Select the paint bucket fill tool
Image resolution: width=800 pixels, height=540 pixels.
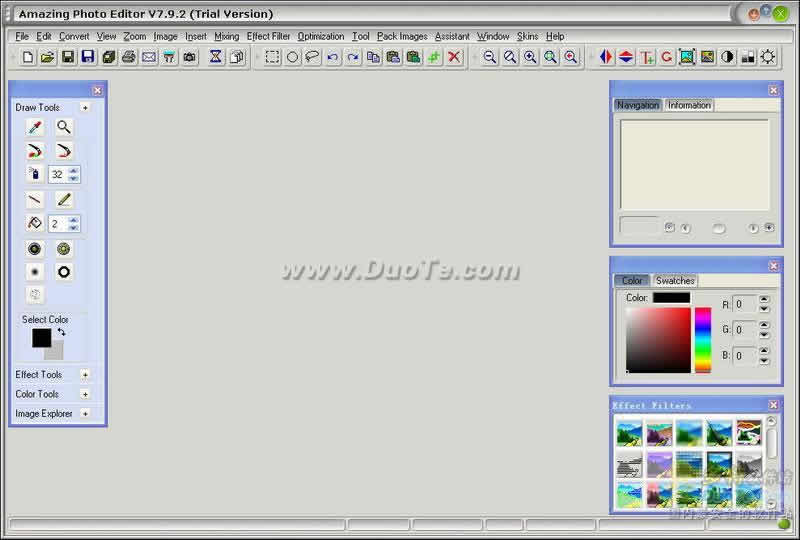35,223
